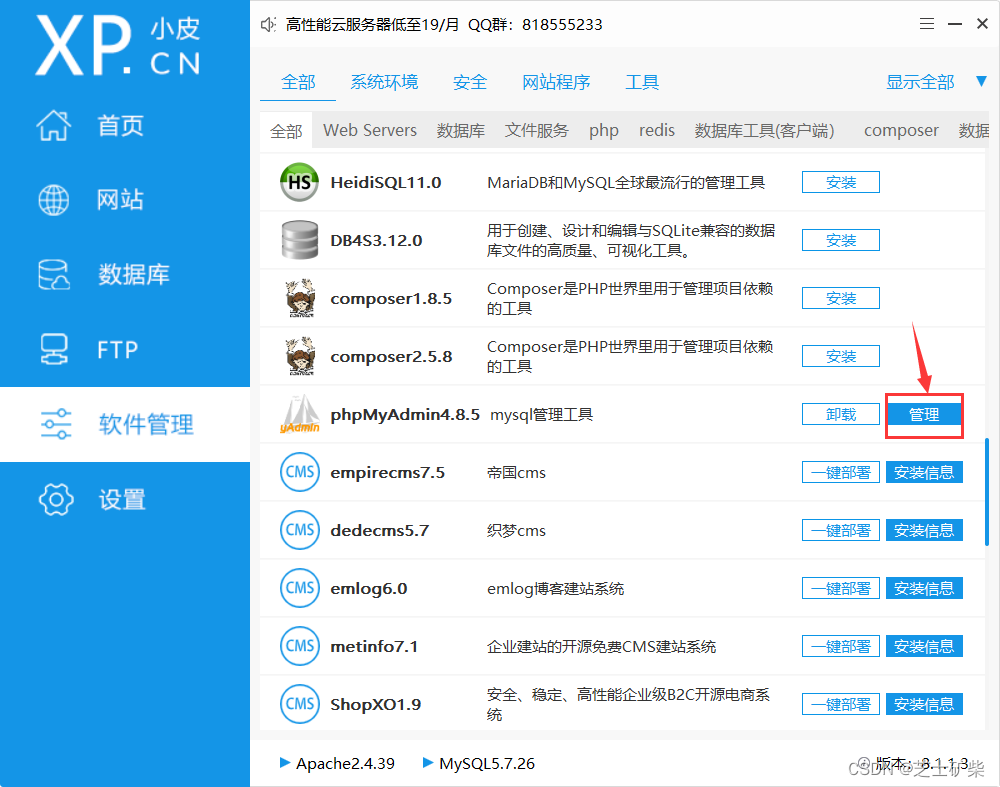This screenshot has width=1000, height=787.
Task: Open the 首页 home icon in sidebar
Action: point(54,125)
